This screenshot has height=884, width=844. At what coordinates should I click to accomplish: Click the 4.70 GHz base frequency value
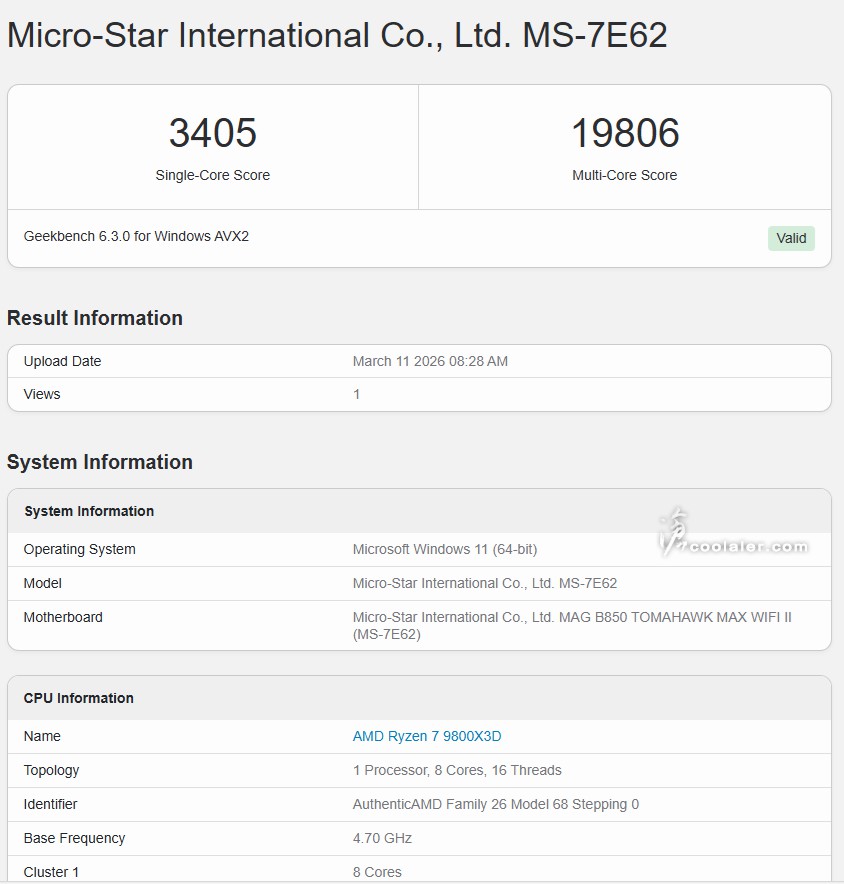pos(382,838)
